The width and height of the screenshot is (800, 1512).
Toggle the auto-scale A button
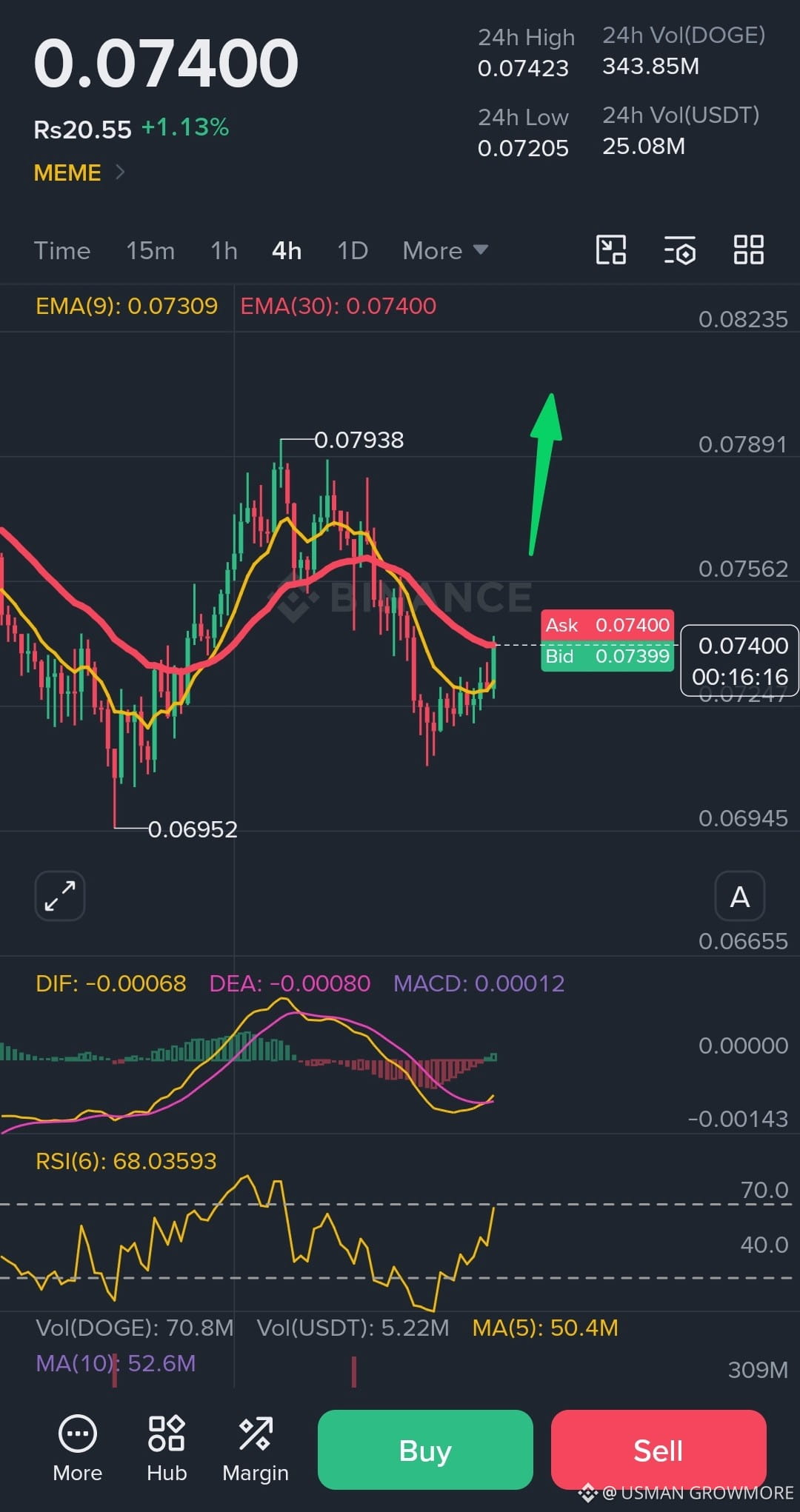point(739,896)
